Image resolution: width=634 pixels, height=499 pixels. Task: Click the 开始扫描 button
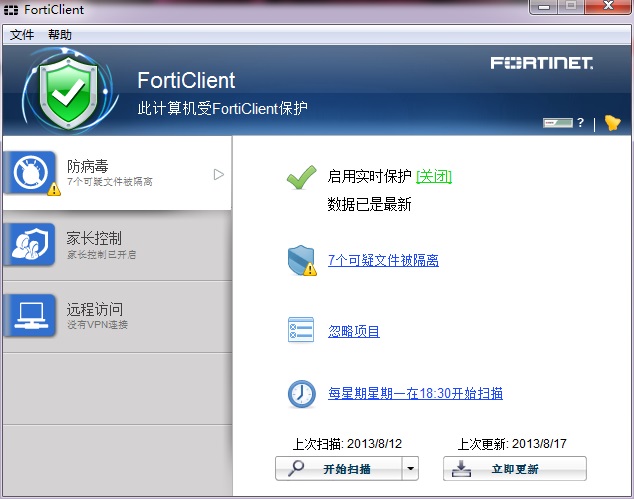click(339, 469)
